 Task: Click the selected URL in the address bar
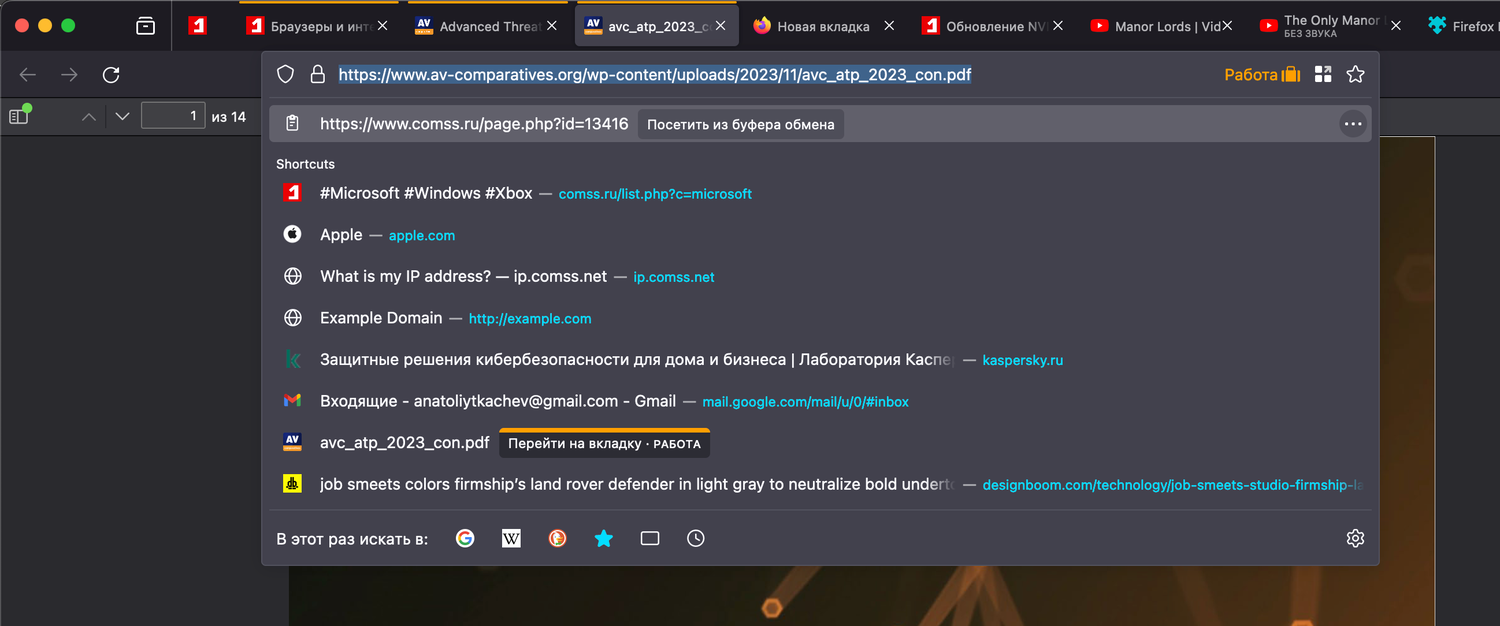coord(655,74)
